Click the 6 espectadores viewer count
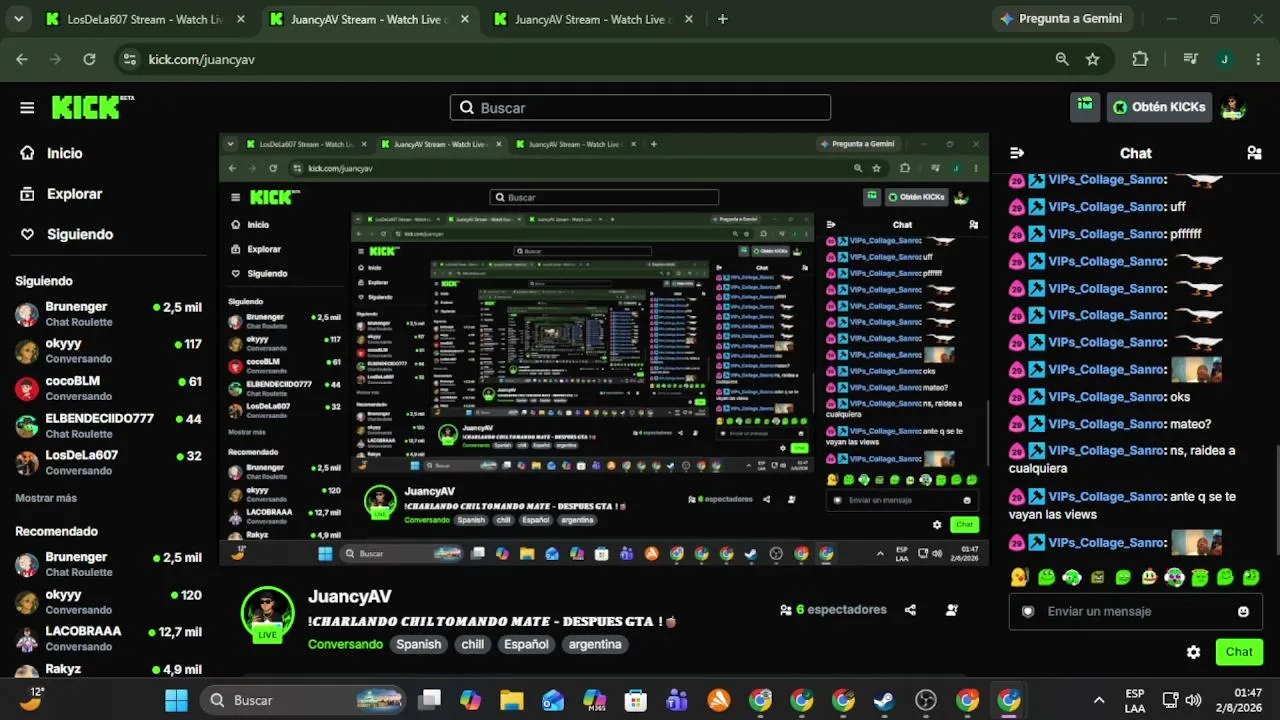This screenshot has width=1280, height=720. tap(833, 610)
